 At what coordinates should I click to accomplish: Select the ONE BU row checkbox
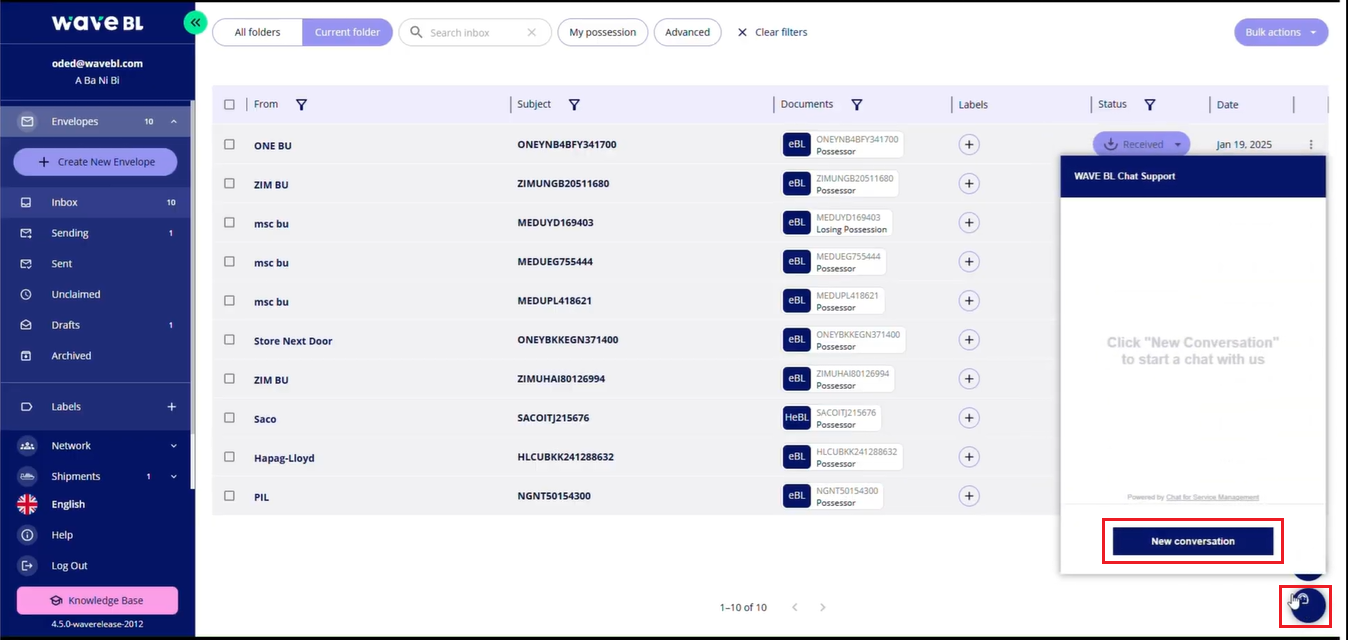pyautogui.click(x=230, y=144)
